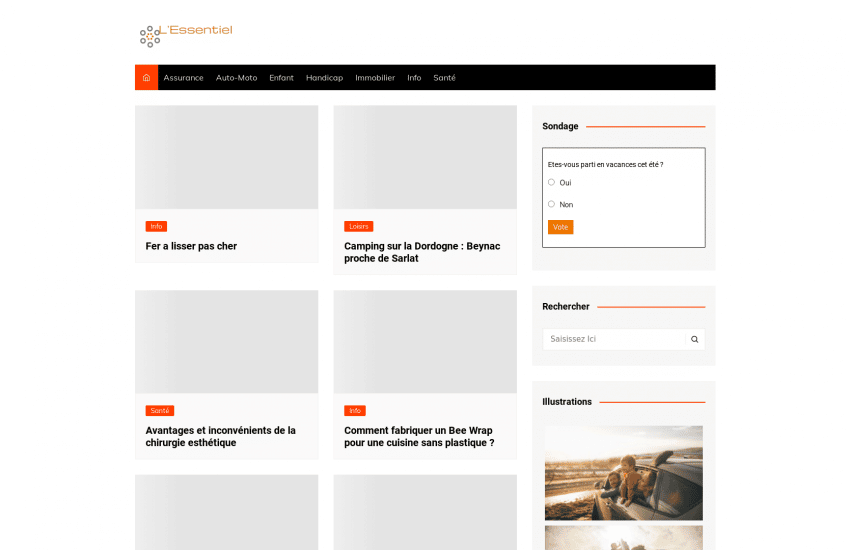This screenshot has width=850, height=550.
Task: Open the Handicap section
Action: click(324, 78)
